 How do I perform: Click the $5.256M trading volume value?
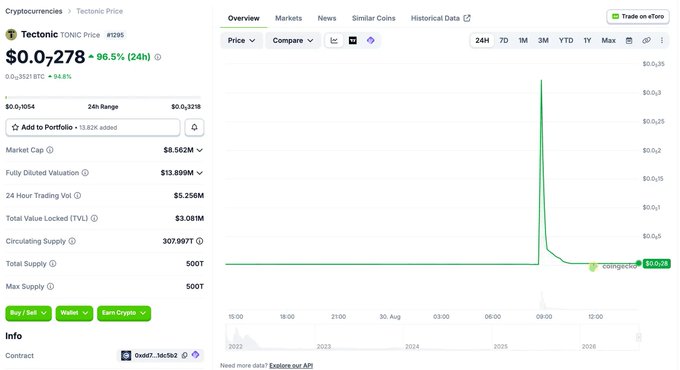189,196
